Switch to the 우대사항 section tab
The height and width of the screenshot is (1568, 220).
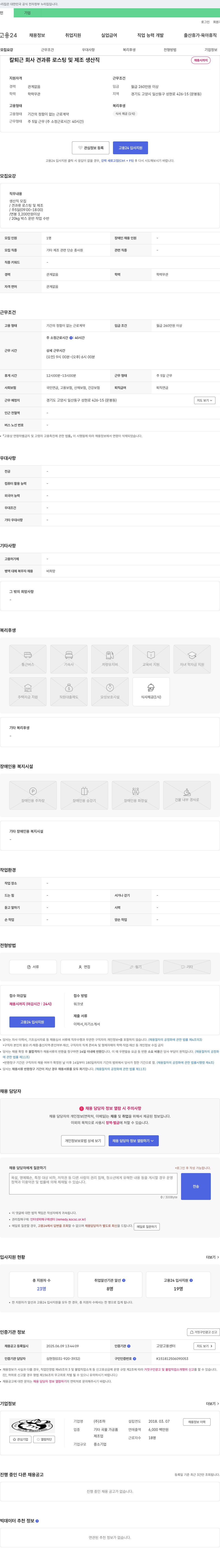coord(88,50)
